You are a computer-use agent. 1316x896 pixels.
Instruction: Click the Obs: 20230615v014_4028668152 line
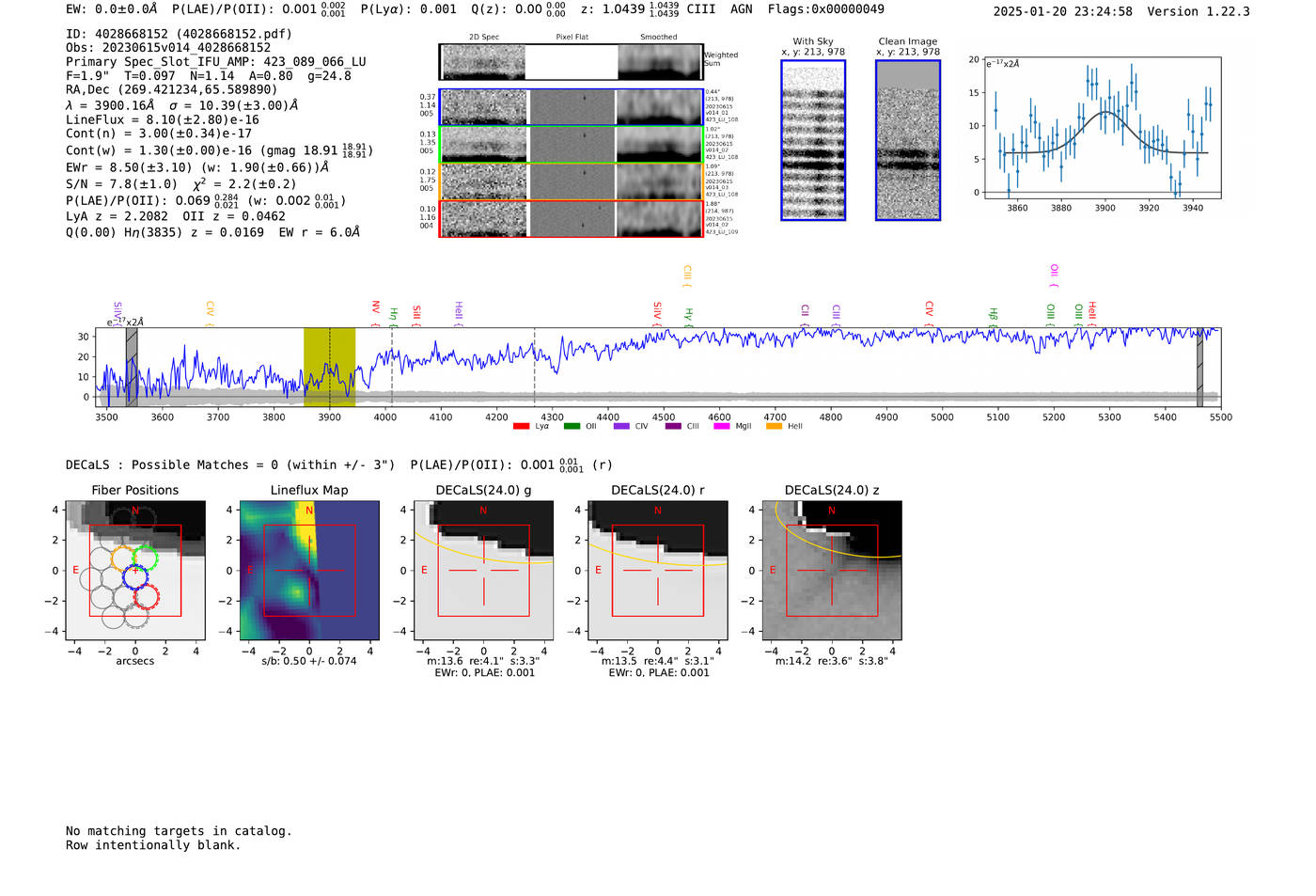click(168, 48)
